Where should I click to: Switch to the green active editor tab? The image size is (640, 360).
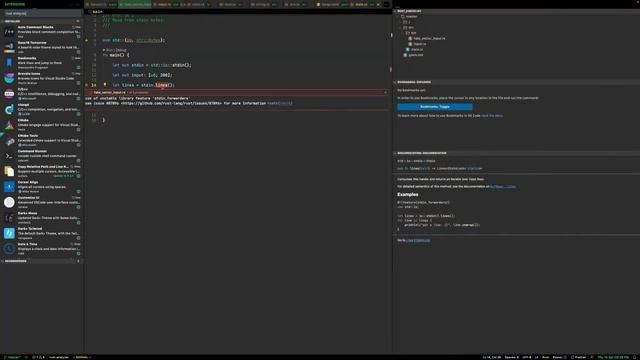pos(135,4)
